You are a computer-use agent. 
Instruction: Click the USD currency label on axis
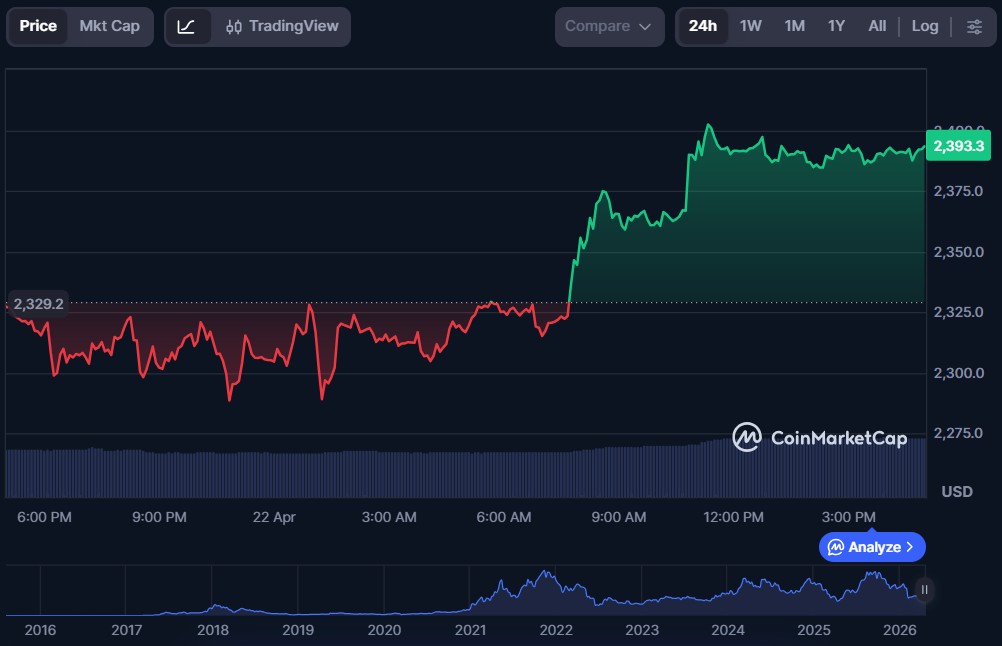957,492
